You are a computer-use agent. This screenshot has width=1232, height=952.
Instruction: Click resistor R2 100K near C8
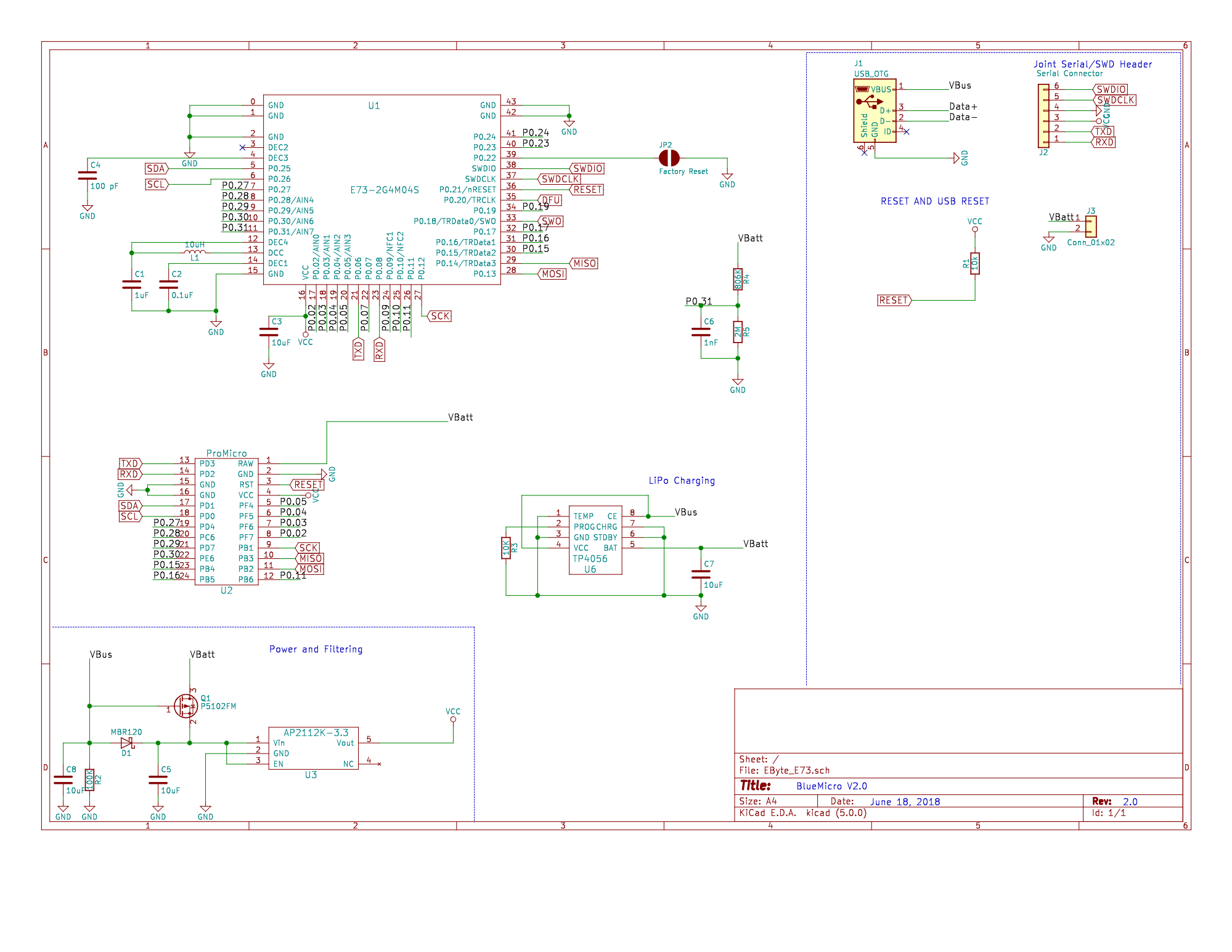[x=89, y=779]
